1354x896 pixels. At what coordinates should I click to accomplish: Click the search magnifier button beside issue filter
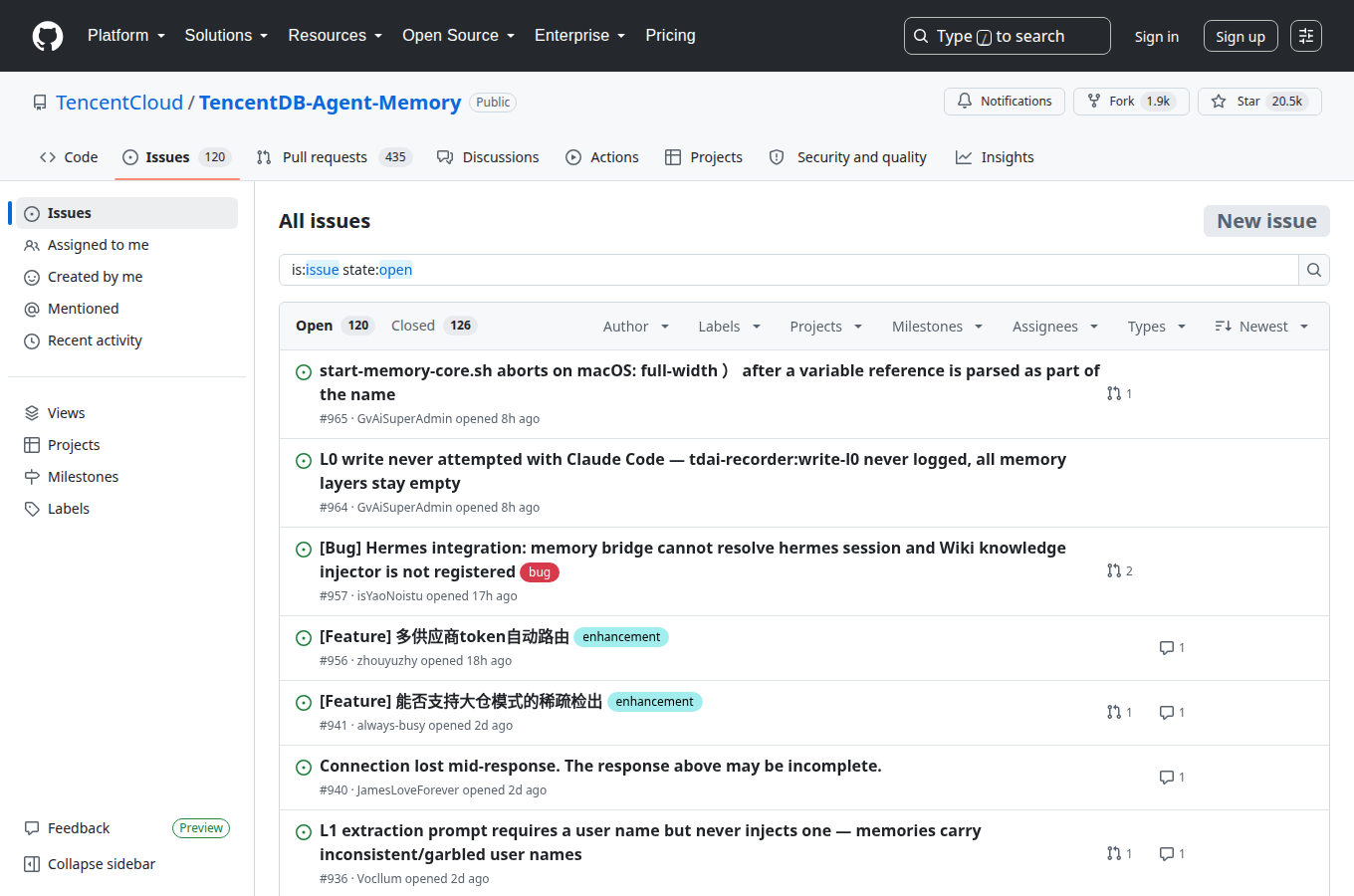pyautogui.click(x=1314, y=270)
